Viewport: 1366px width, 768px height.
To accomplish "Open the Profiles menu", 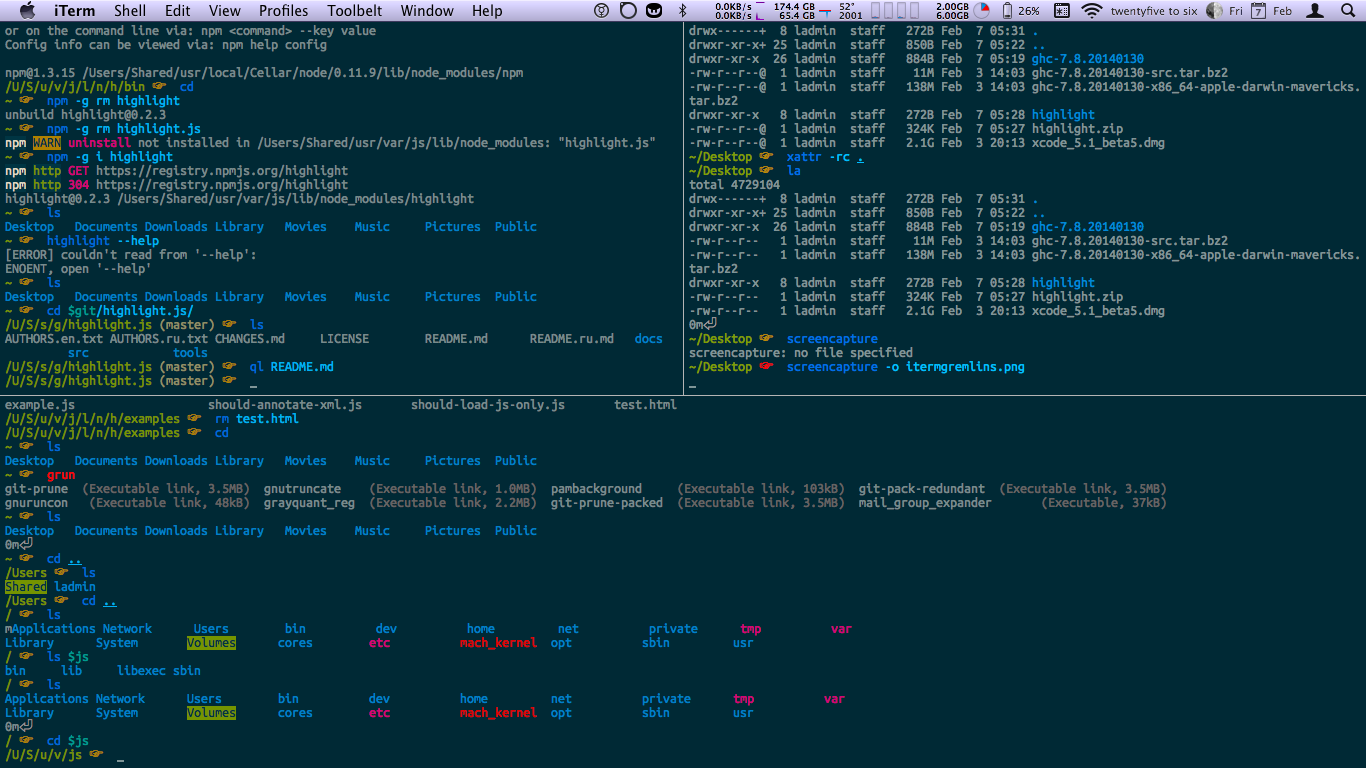I will tap(284, 11).
